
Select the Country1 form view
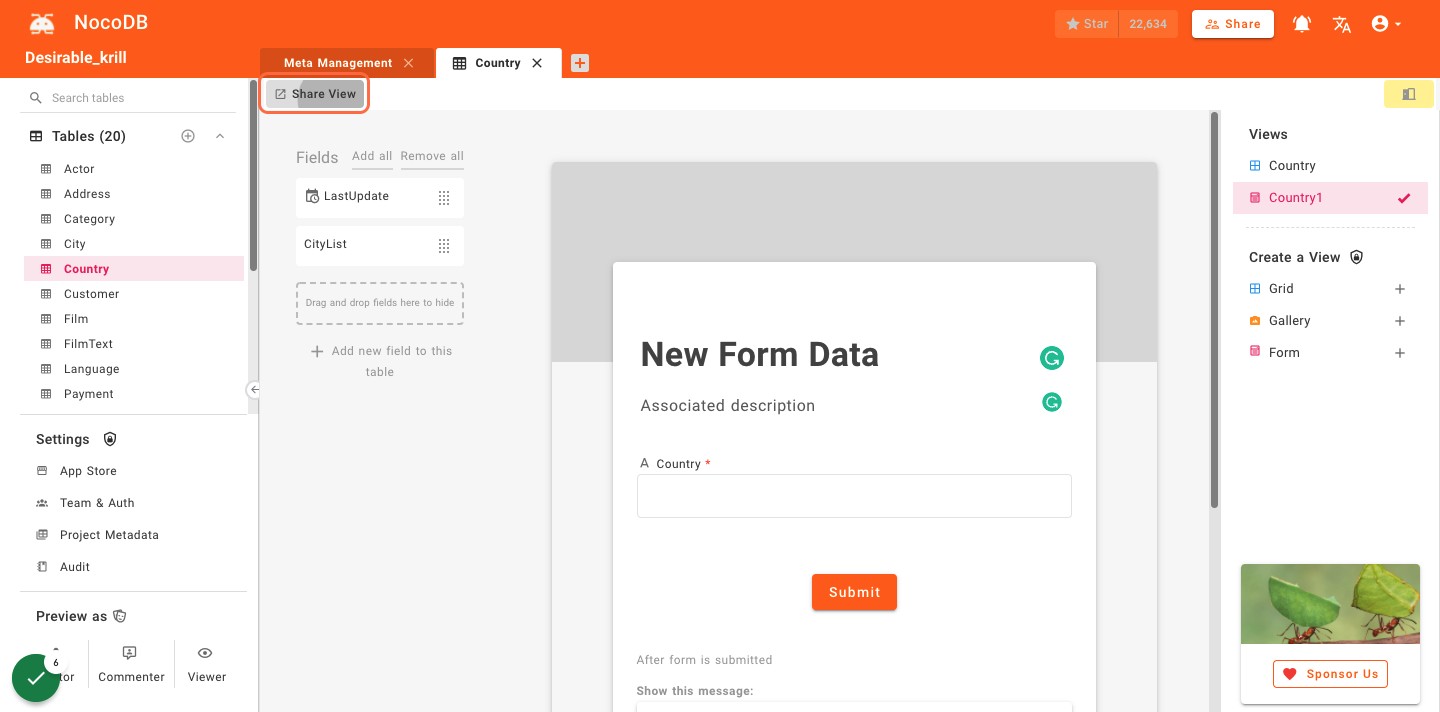pos(1330,198)
